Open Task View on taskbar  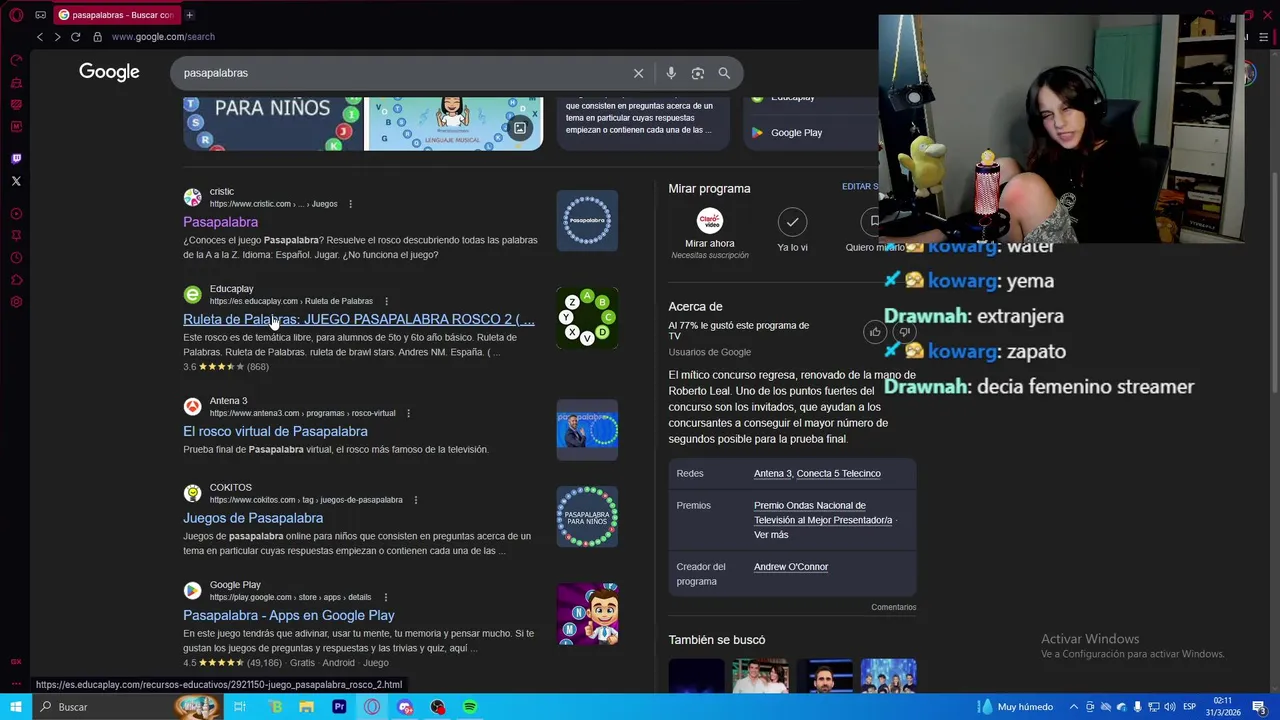point(240,707)
